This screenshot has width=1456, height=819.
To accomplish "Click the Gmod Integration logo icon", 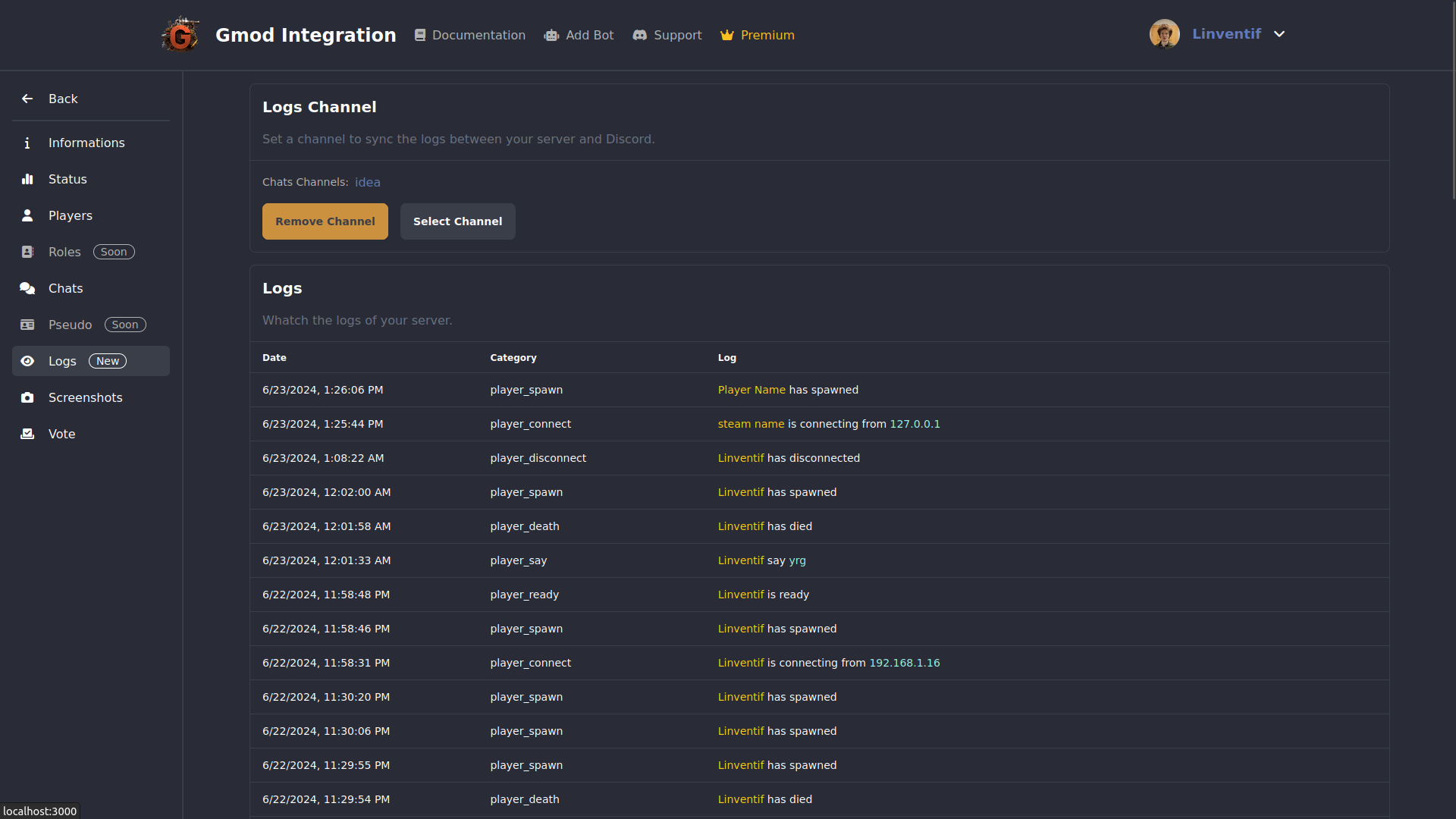I will coord(180,35).
